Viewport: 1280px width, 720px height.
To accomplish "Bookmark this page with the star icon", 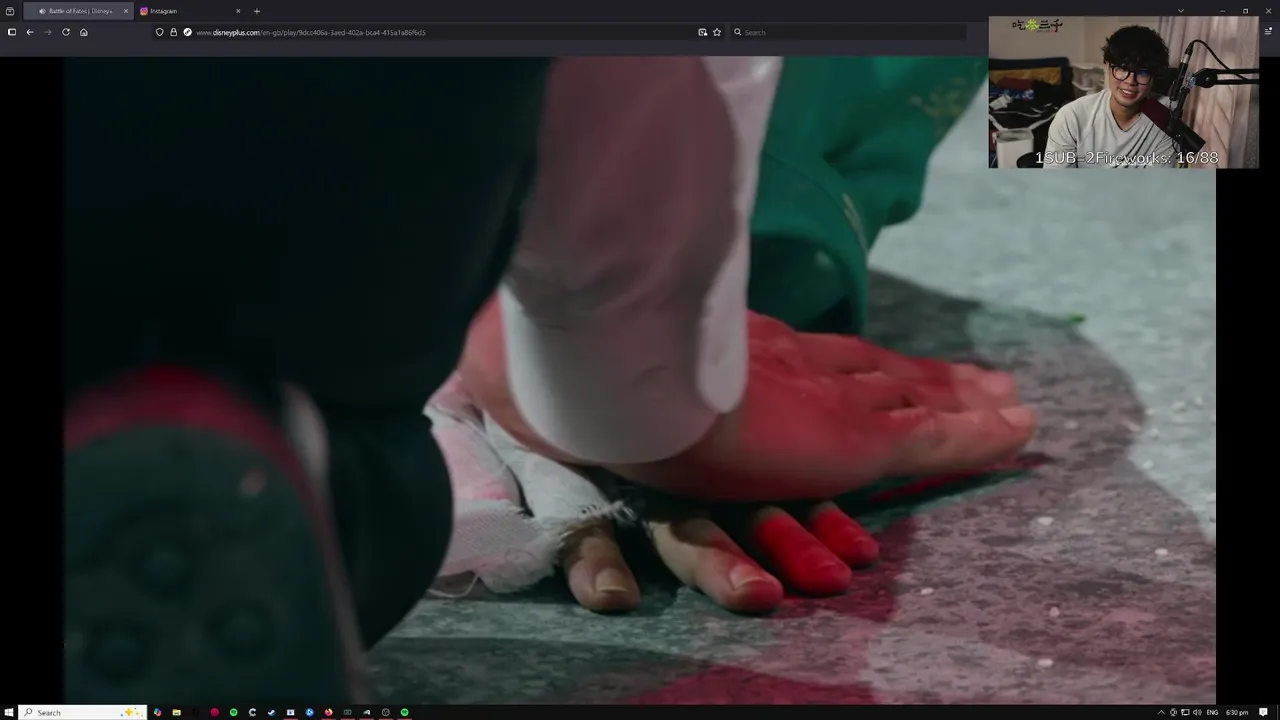I will (x=717, y=32).
